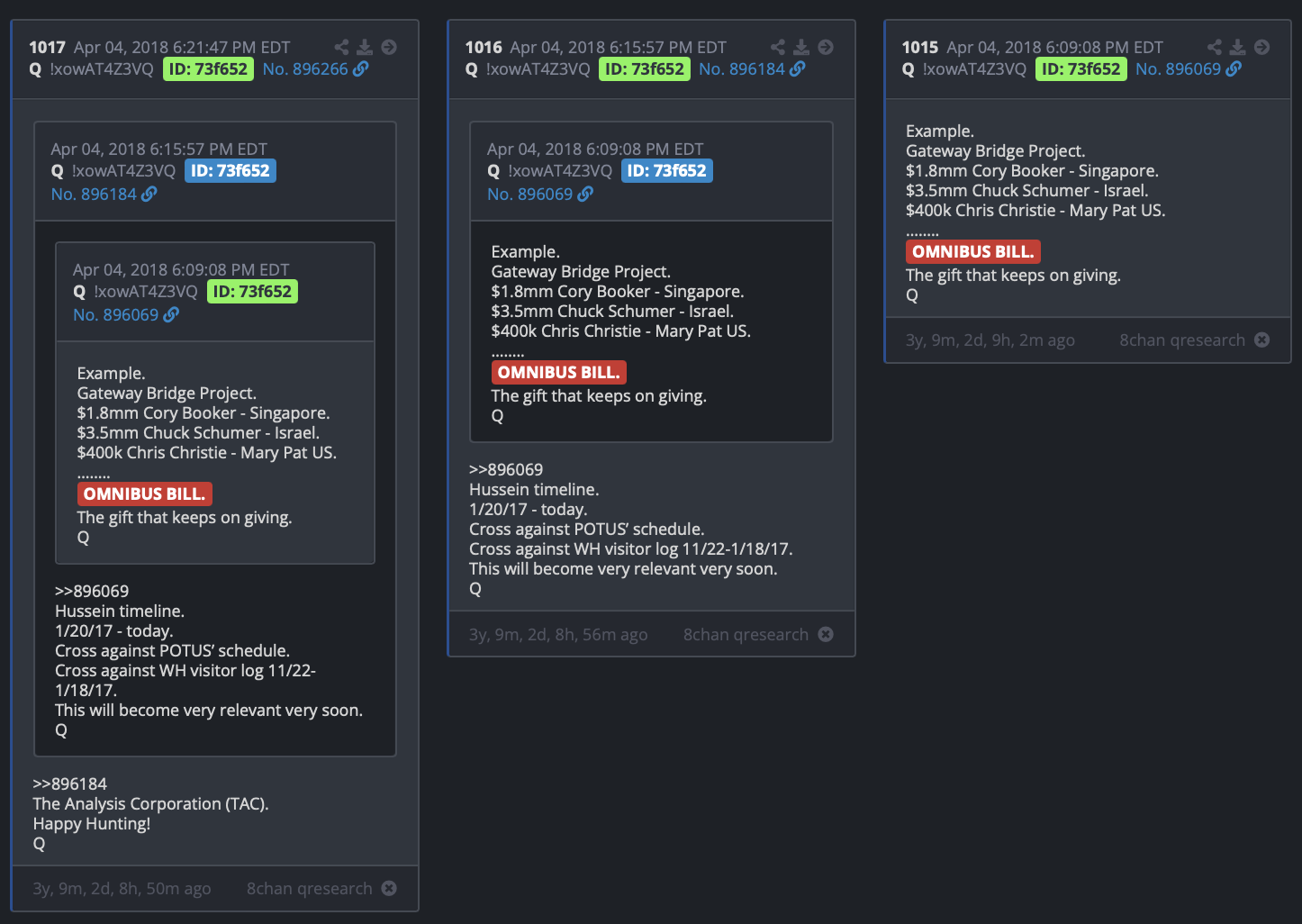The image size is (1302, 924).
Task: Click the x icon beside 8chan qresearch in post 1015
Action: point(1262,340)
